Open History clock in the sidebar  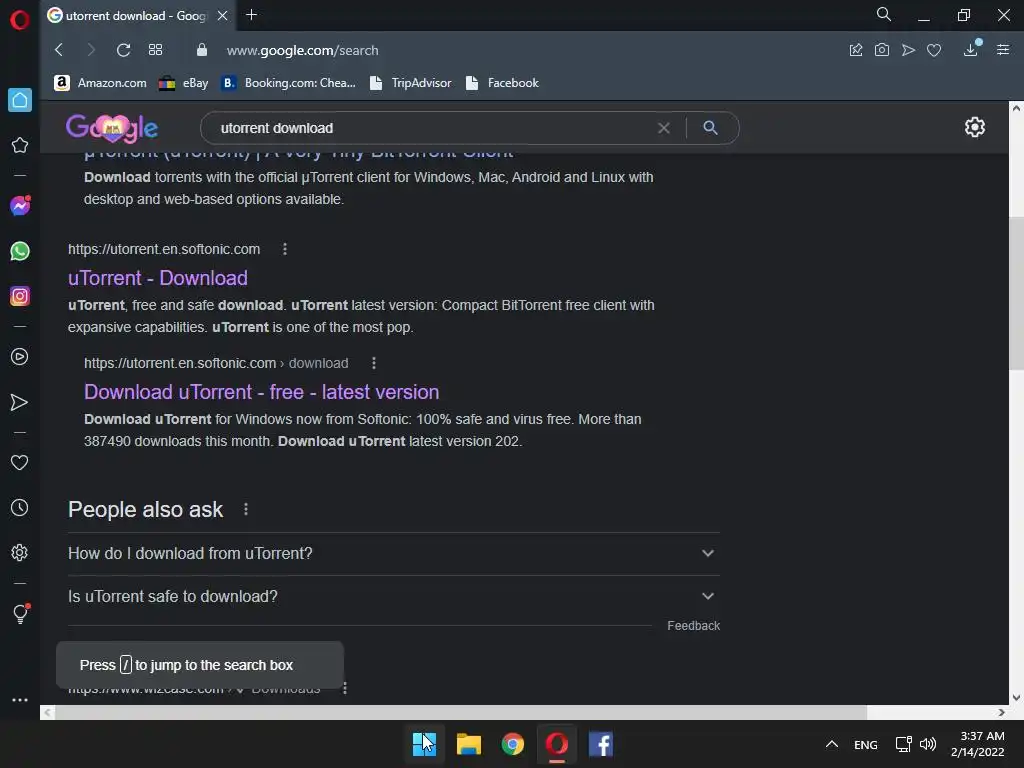(20, 507)
